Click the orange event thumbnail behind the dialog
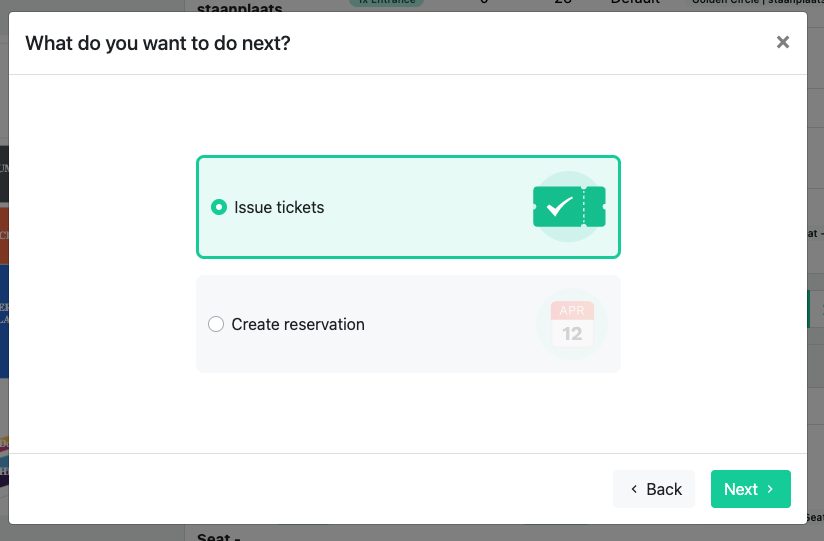824x541 pixels. (4, 236)
